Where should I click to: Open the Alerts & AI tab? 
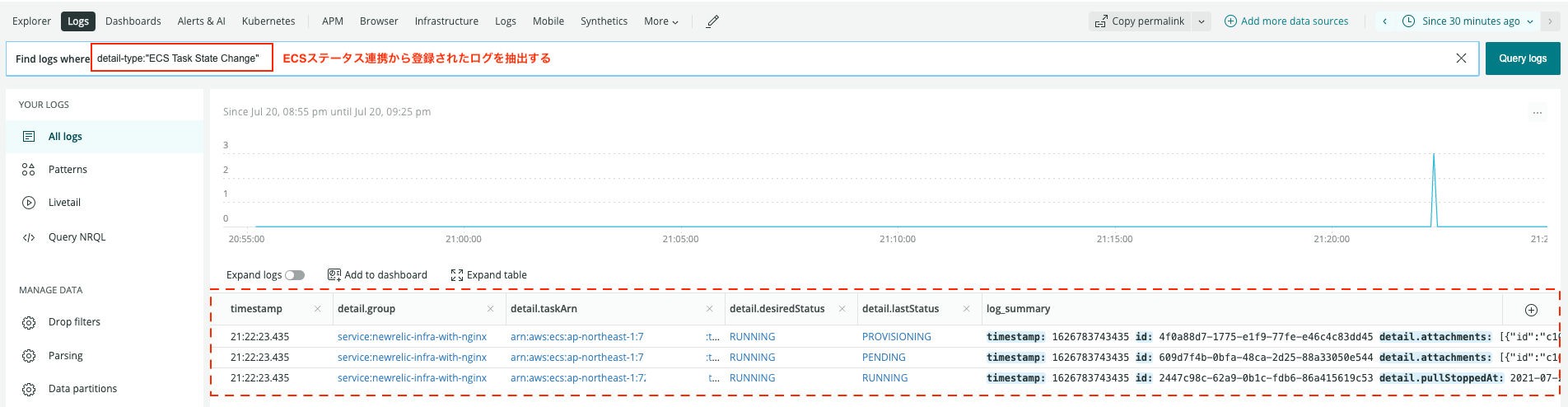[x=202, y=21]
